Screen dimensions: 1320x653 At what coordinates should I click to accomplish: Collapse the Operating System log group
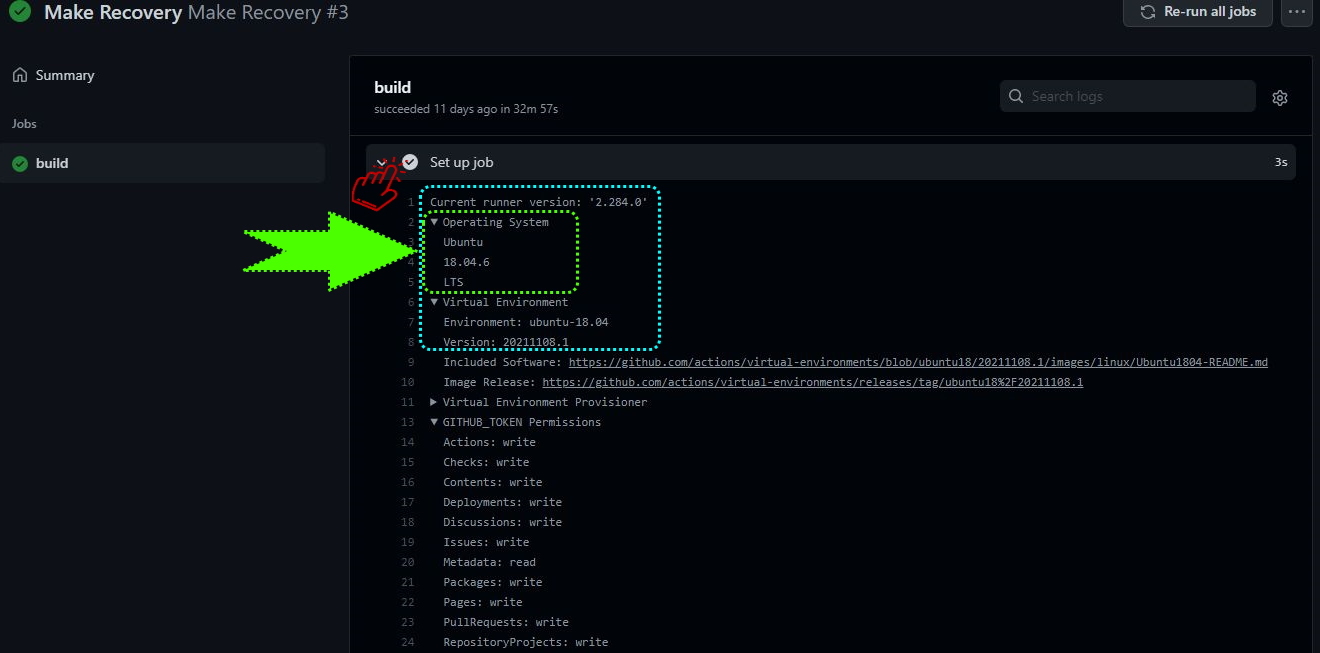[x=434, y=222]
